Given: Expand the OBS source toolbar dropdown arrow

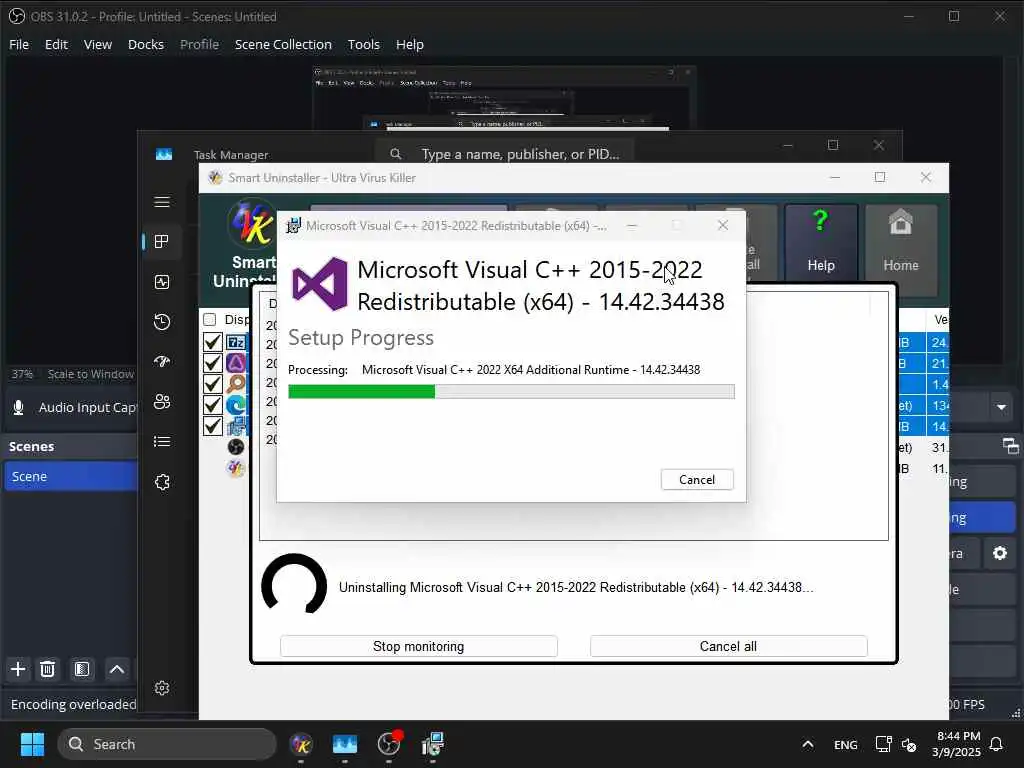Looking at the screenshot, I should tap(1001, 408).
